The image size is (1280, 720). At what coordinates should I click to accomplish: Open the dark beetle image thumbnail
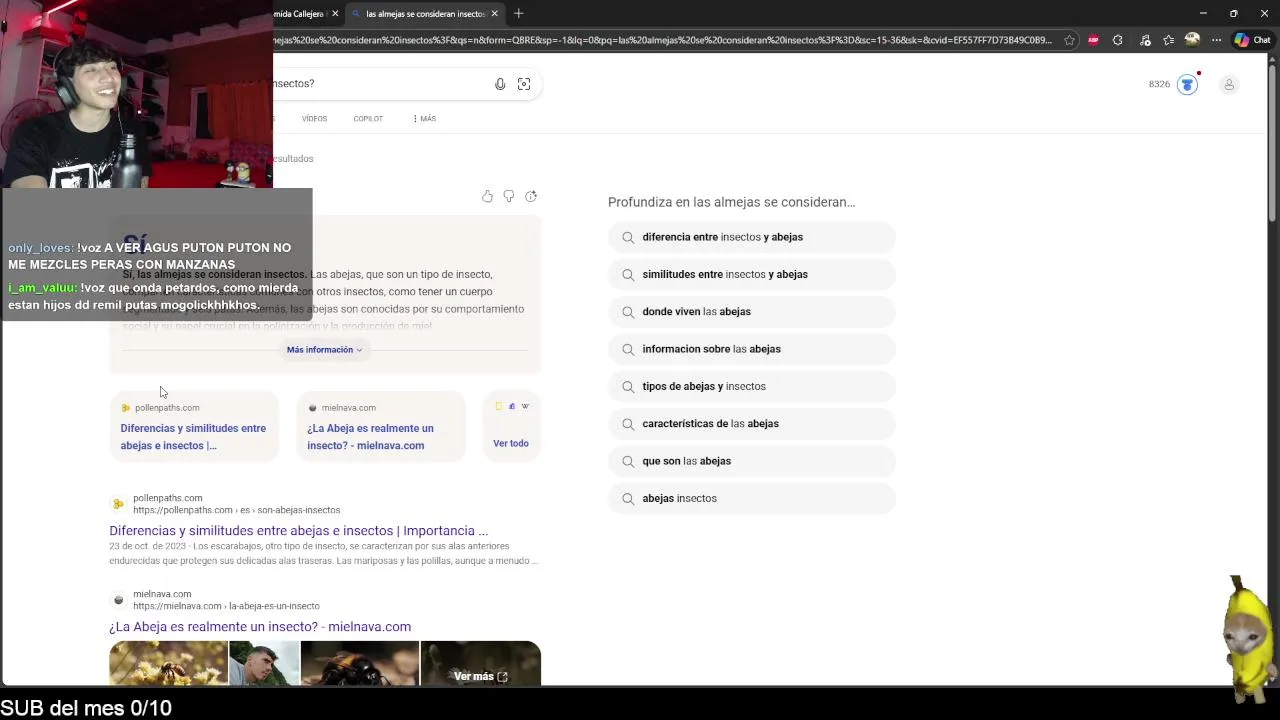tap(360, 663)
